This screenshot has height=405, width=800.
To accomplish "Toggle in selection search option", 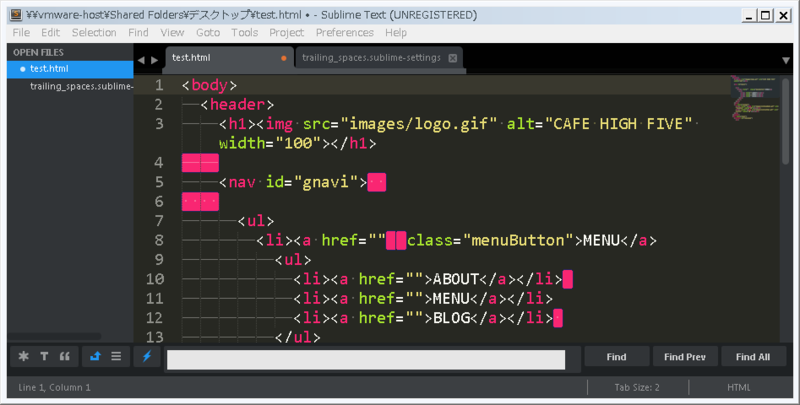I will point(116,357).
